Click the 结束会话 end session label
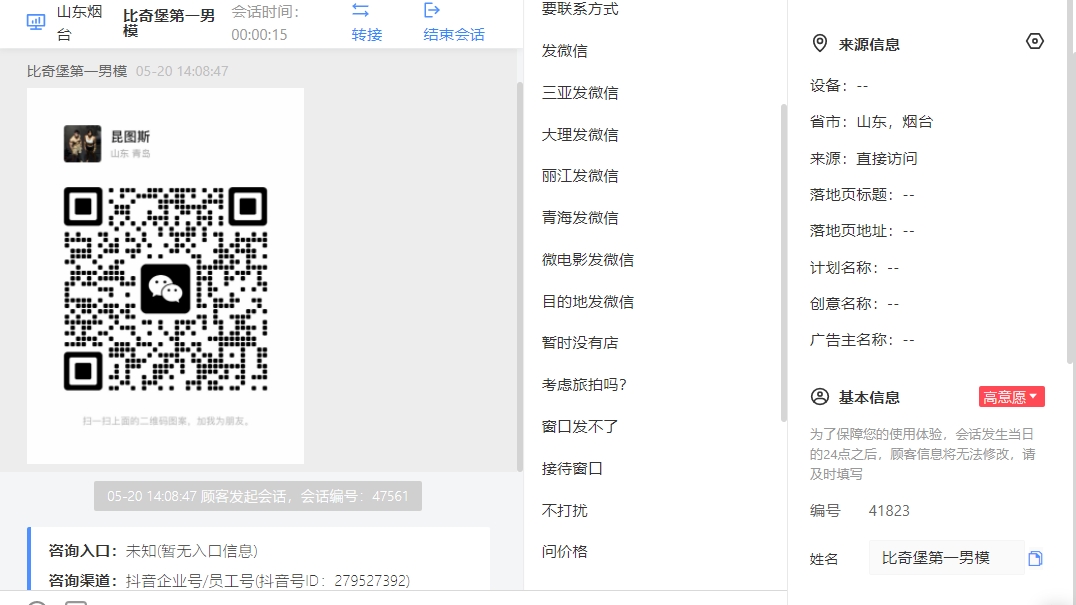Screen dimensions: 1076x605 [x=454, y=34]
